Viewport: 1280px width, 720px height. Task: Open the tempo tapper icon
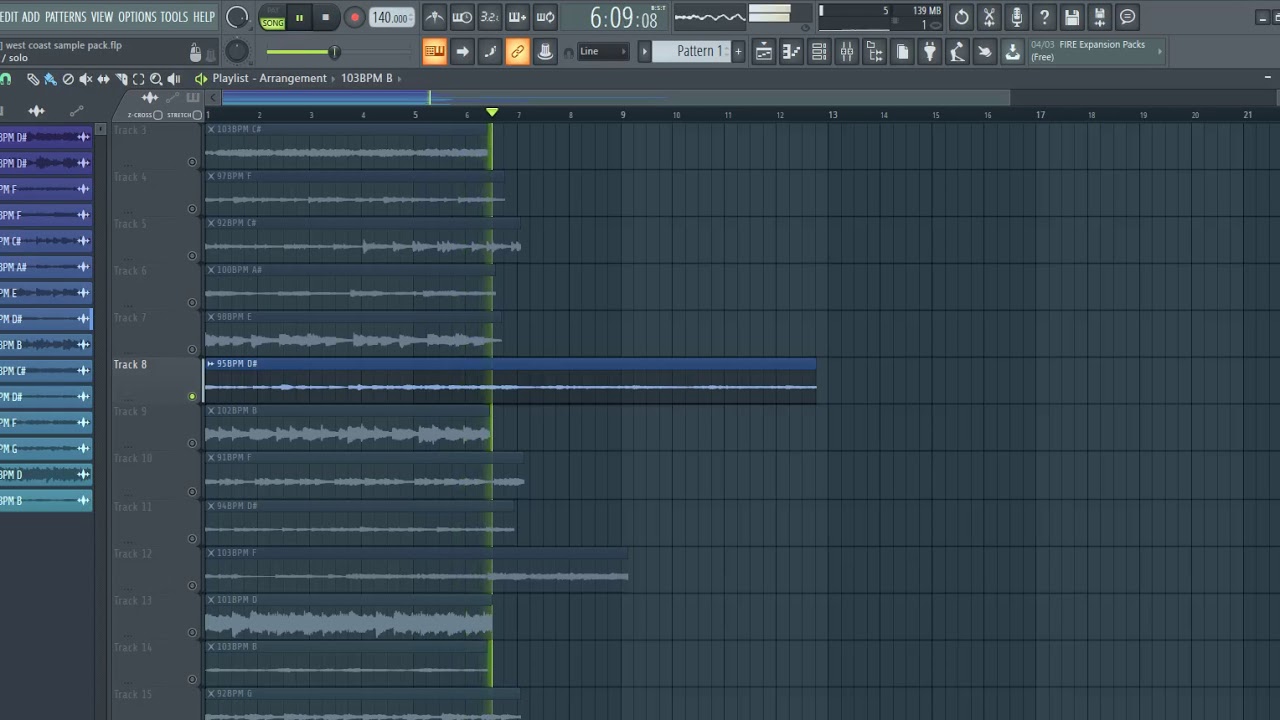(957, 52)
